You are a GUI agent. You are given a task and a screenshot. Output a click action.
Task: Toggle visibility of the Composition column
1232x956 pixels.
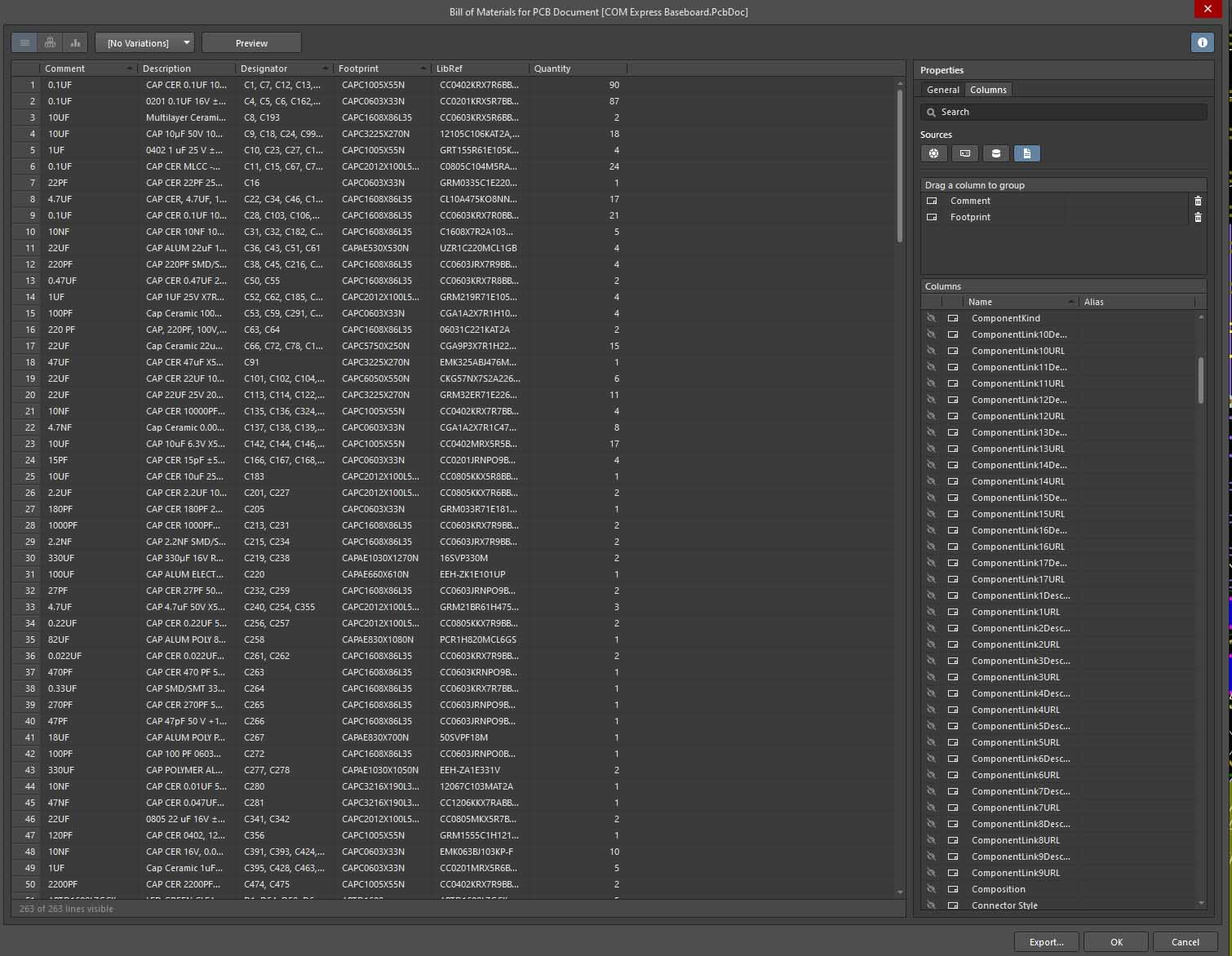pos(931,889)
